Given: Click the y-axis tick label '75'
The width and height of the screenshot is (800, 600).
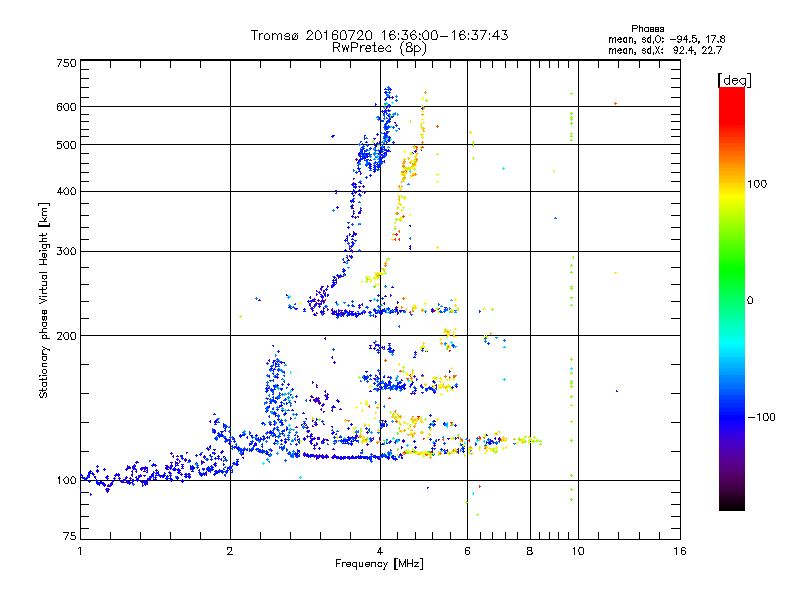Looking at the screenshot, I should coord(70,536).
